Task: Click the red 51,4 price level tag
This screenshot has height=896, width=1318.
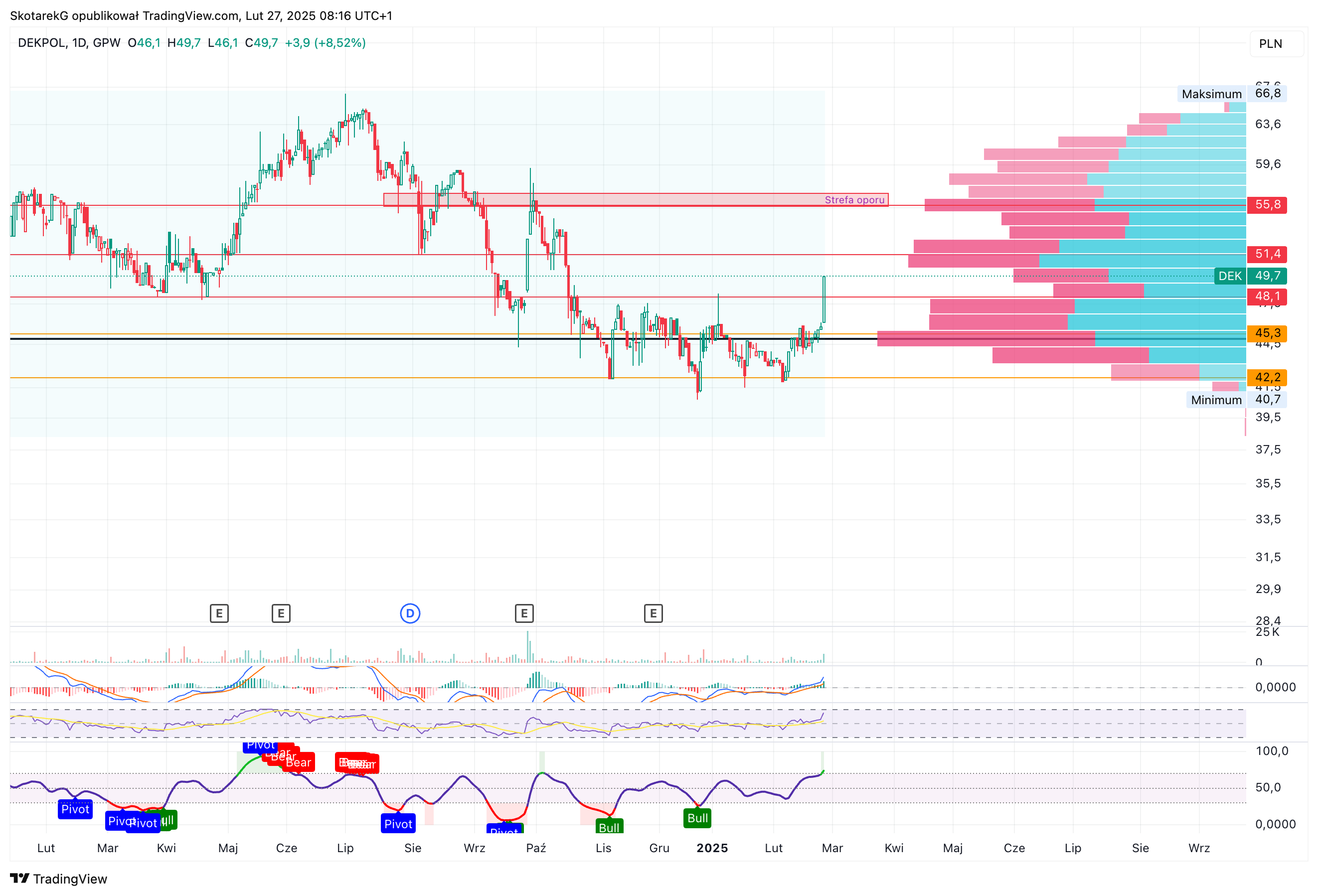Action: (x=1267, y=254)
